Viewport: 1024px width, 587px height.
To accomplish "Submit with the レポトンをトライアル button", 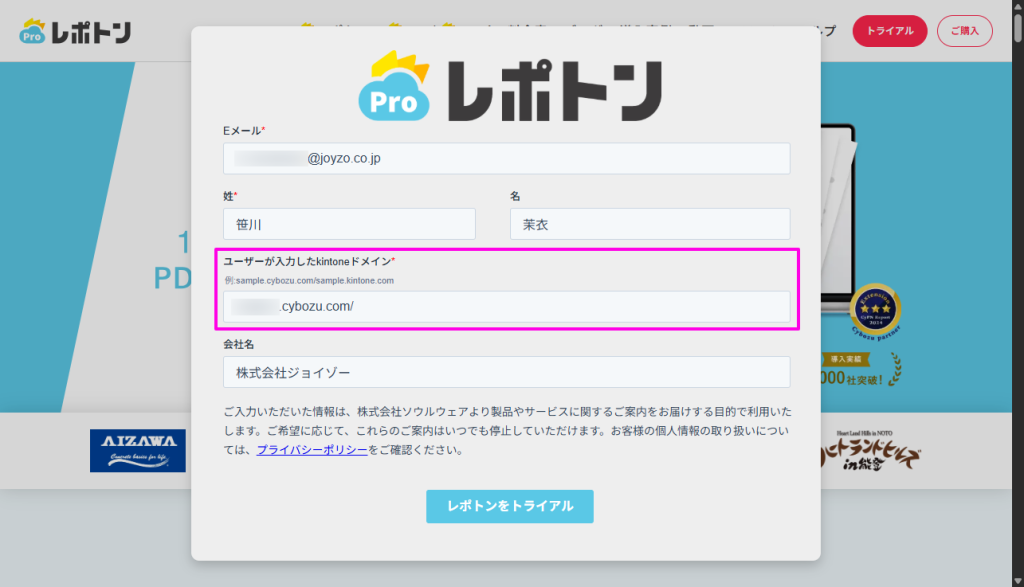I will coord(509,506).
